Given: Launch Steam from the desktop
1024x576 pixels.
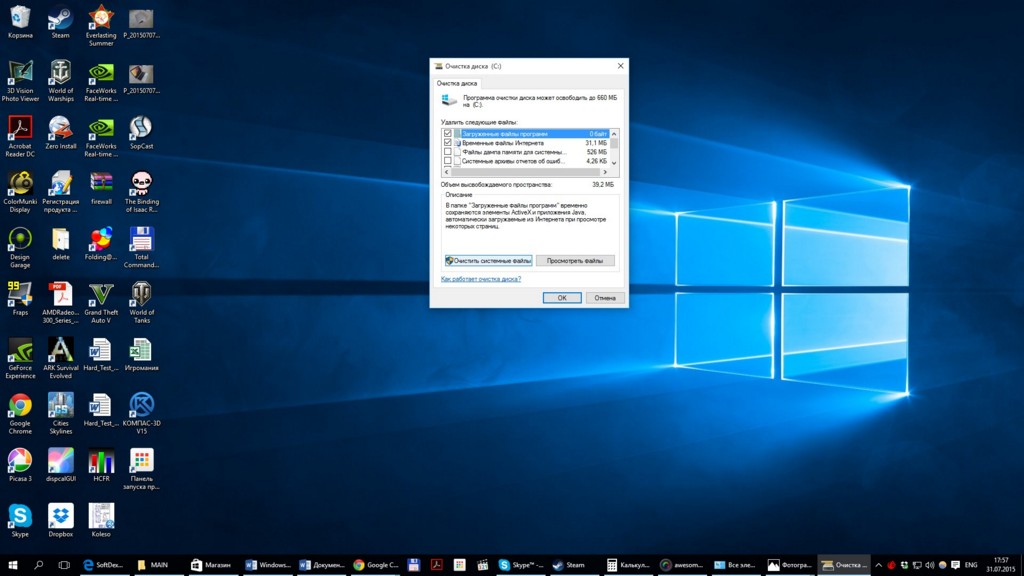Looking at the screenshot, I should click(x=59, y=20).
